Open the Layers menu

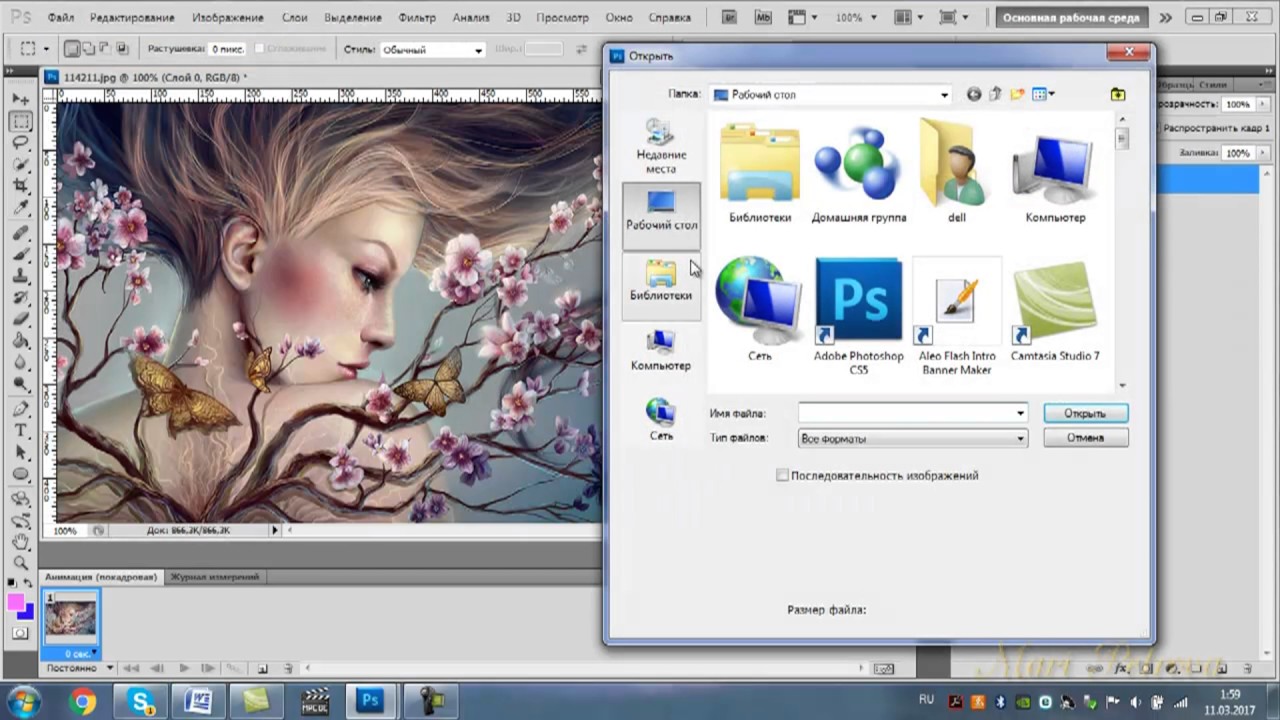(x=294, y=18)
